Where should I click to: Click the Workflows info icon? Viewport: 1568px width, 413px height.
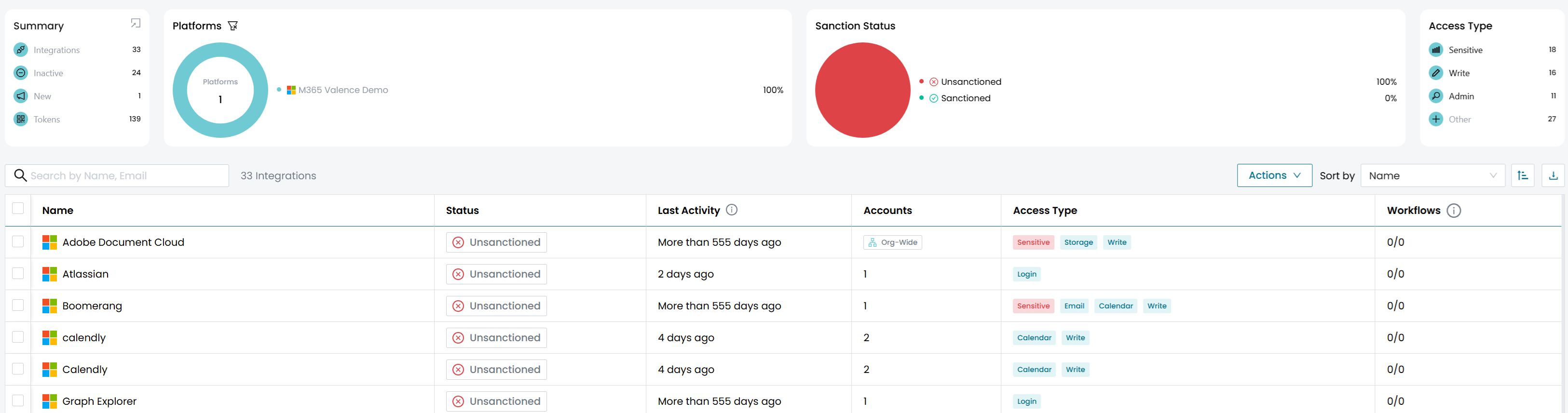coord(1454,211)
